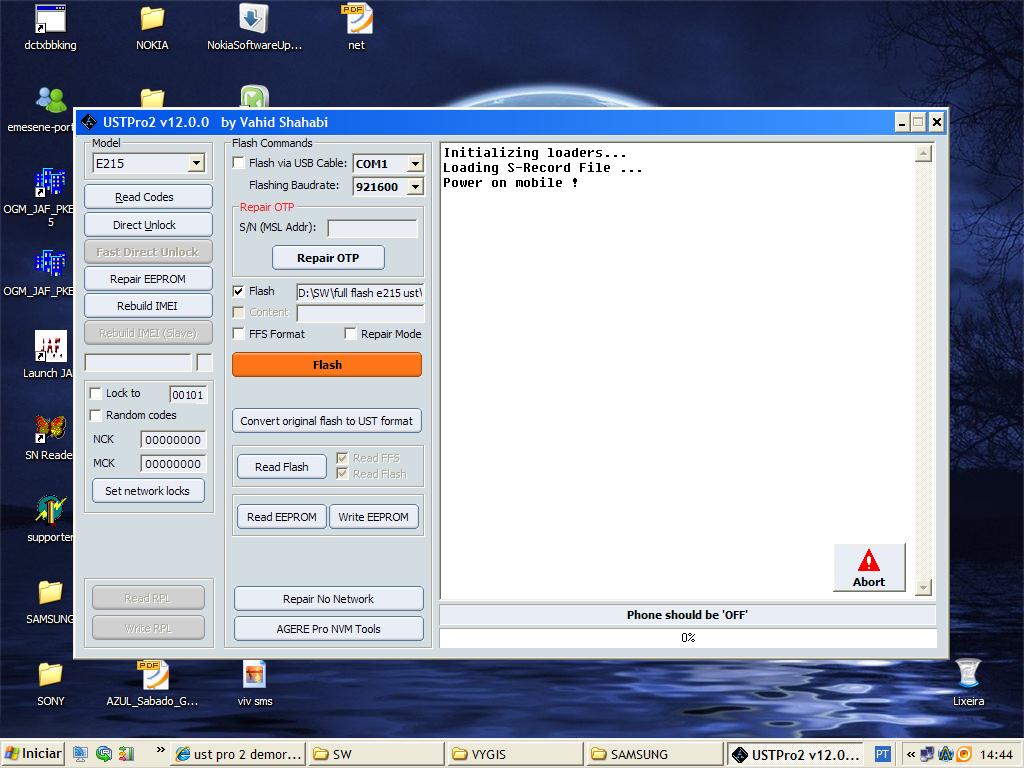Switch to the VYGIS taskbar window
The image size is (1024, 768).
pos(515,754)
